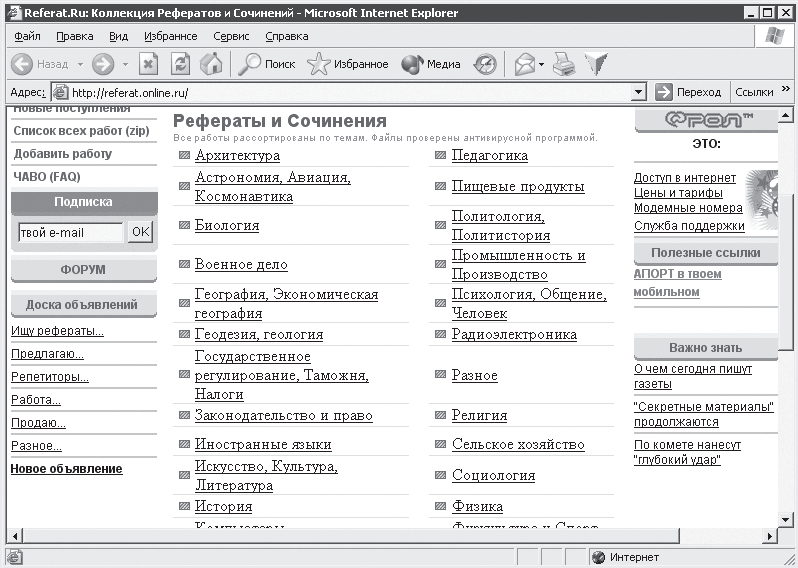Click the Print toolbar icon

pyautogui.click(x=565, y=64)
